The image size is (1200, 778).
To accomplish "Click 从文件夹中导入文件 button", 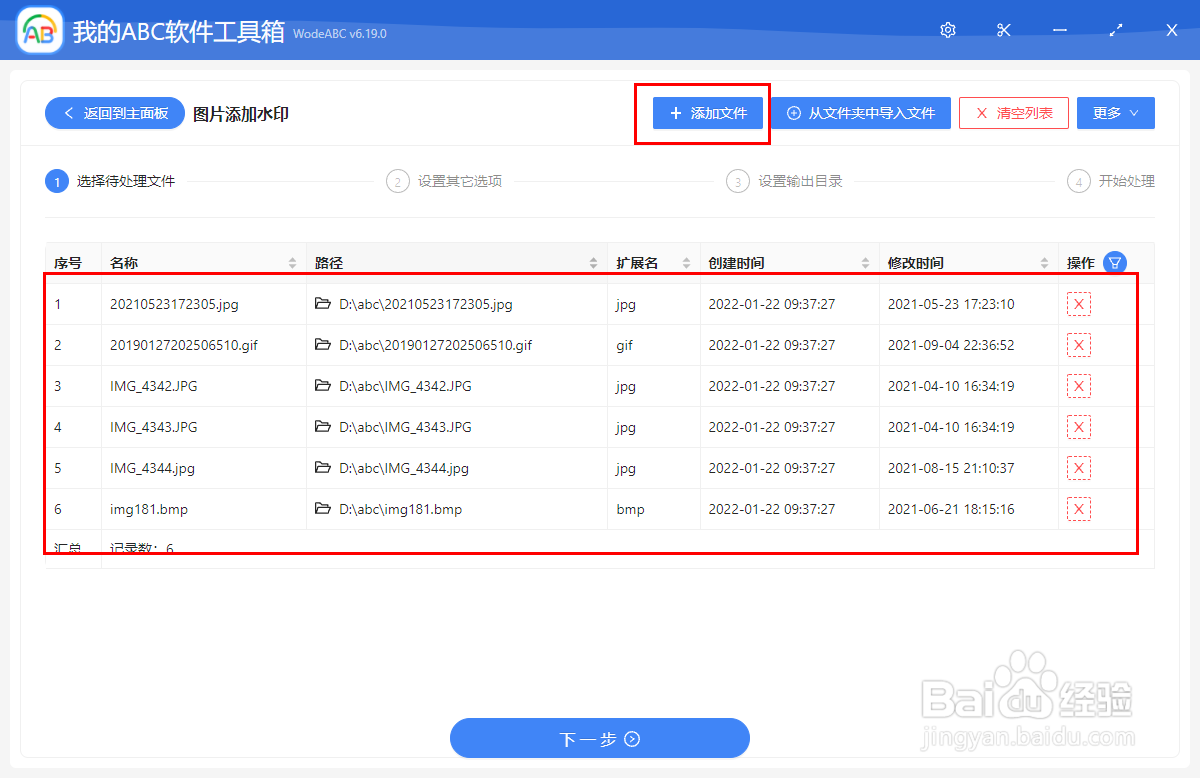I will point(861,113).
